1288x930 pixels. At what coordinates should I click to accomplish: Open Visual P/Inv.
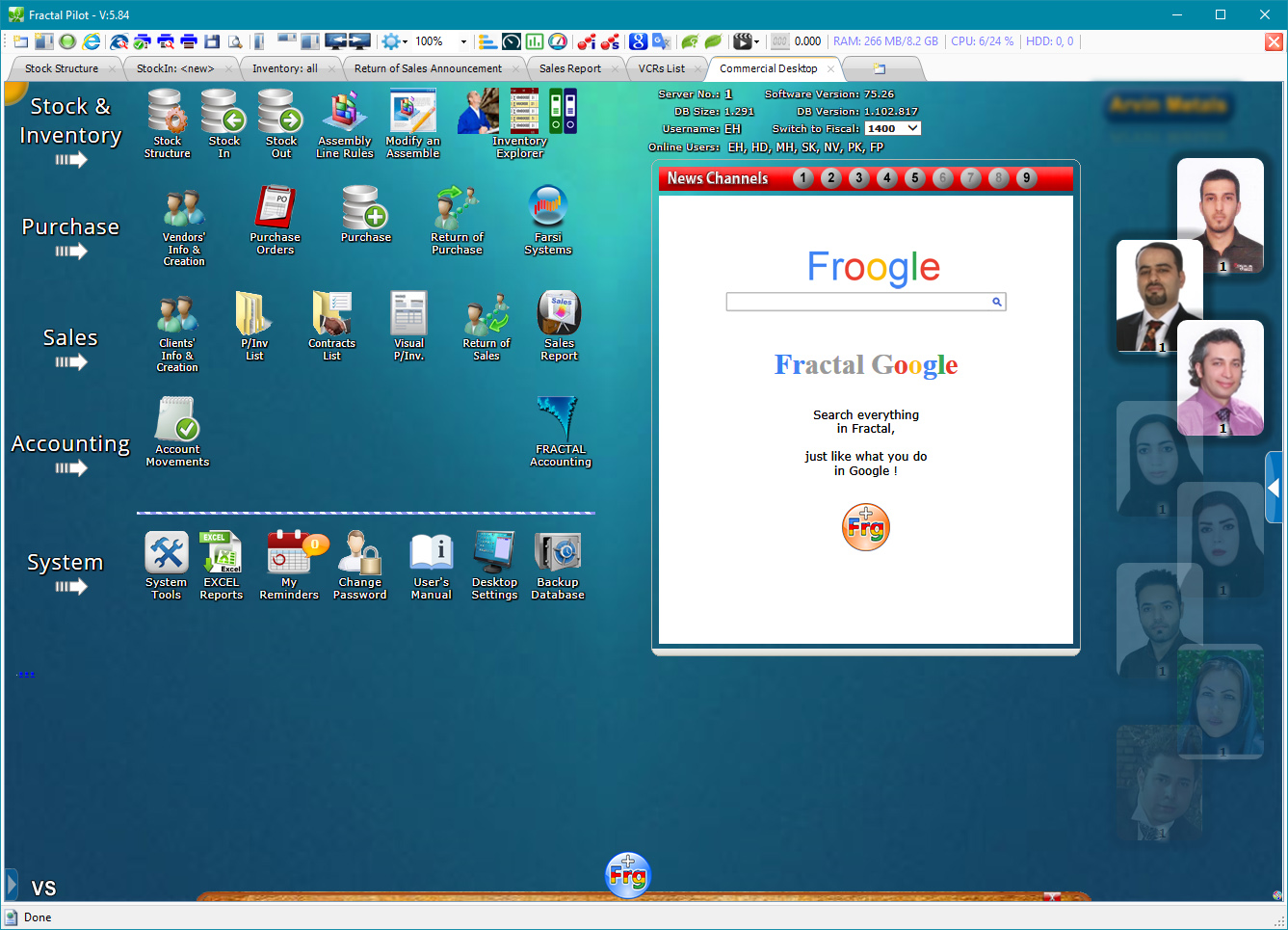point(408,327)
